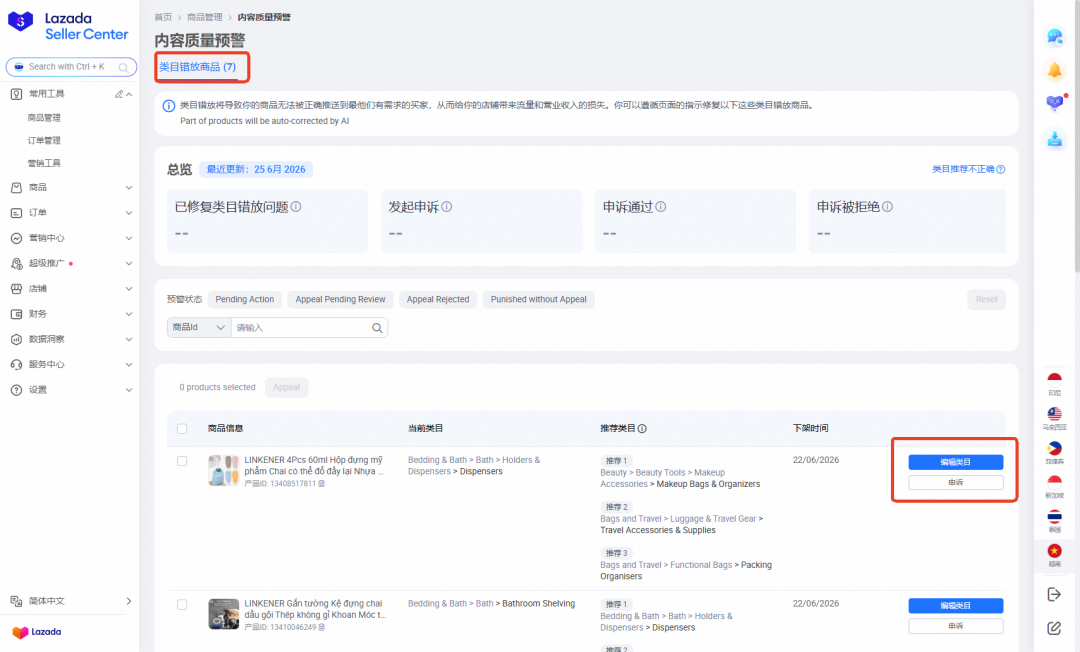Viewport: 1080px width, 652px height.
Task: Open the 简体中文 language selector
Action: [x=70, y=601]
